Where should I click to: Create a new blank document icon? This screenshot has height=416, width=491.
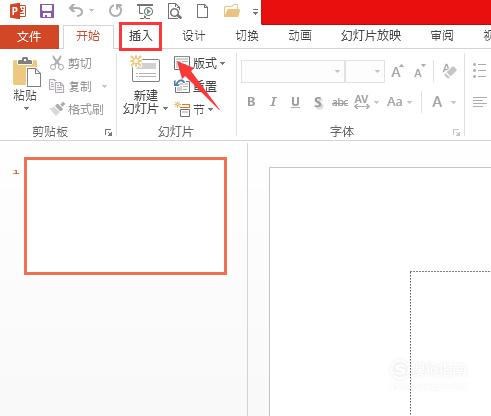click(203, 11)
